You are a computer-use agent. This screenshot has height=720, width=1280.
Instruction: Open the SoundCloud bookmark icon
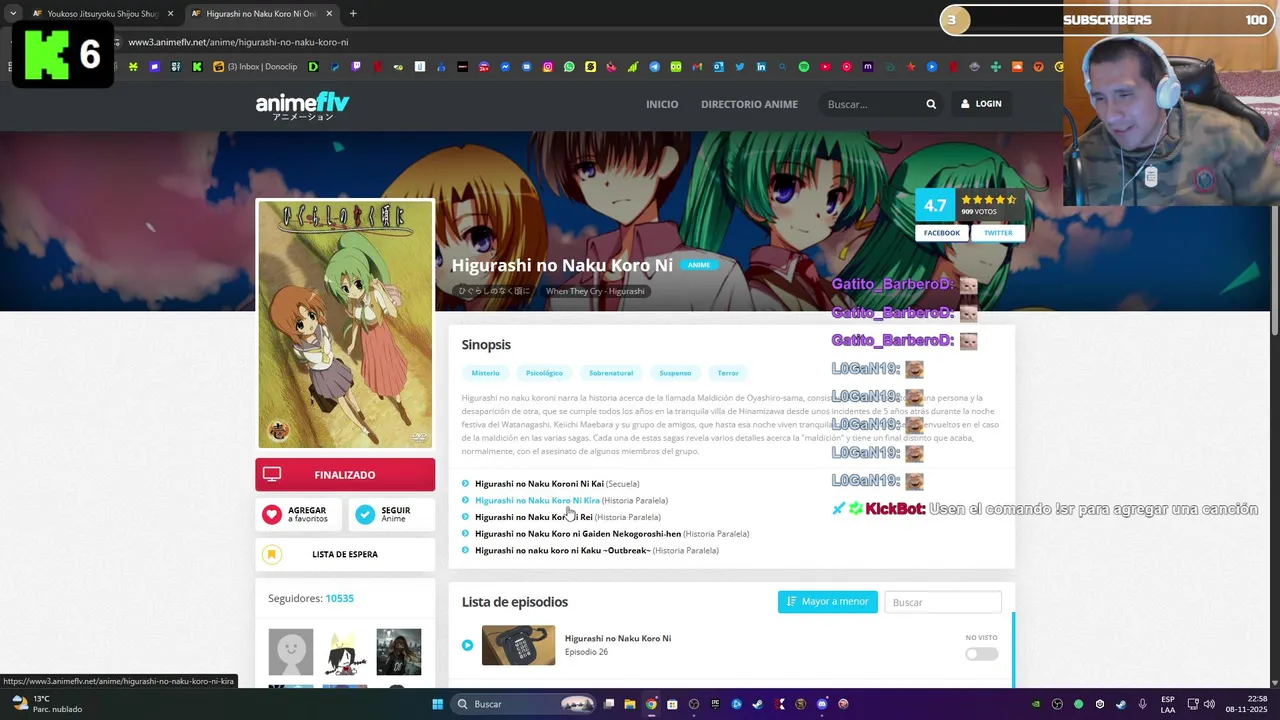1017,67
